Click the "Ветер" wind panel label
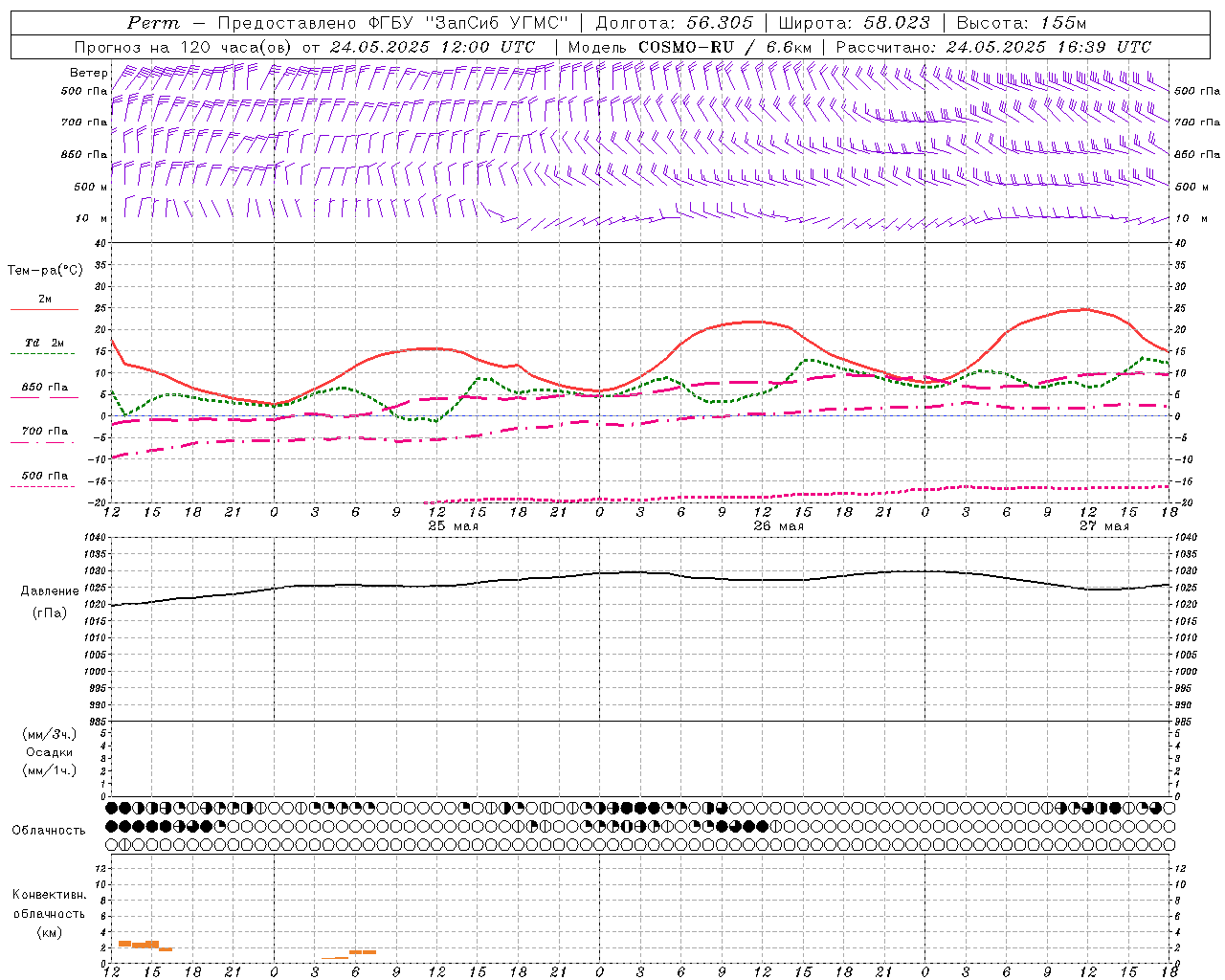This screenshot has height=980, width=1225. pos(88,73)
